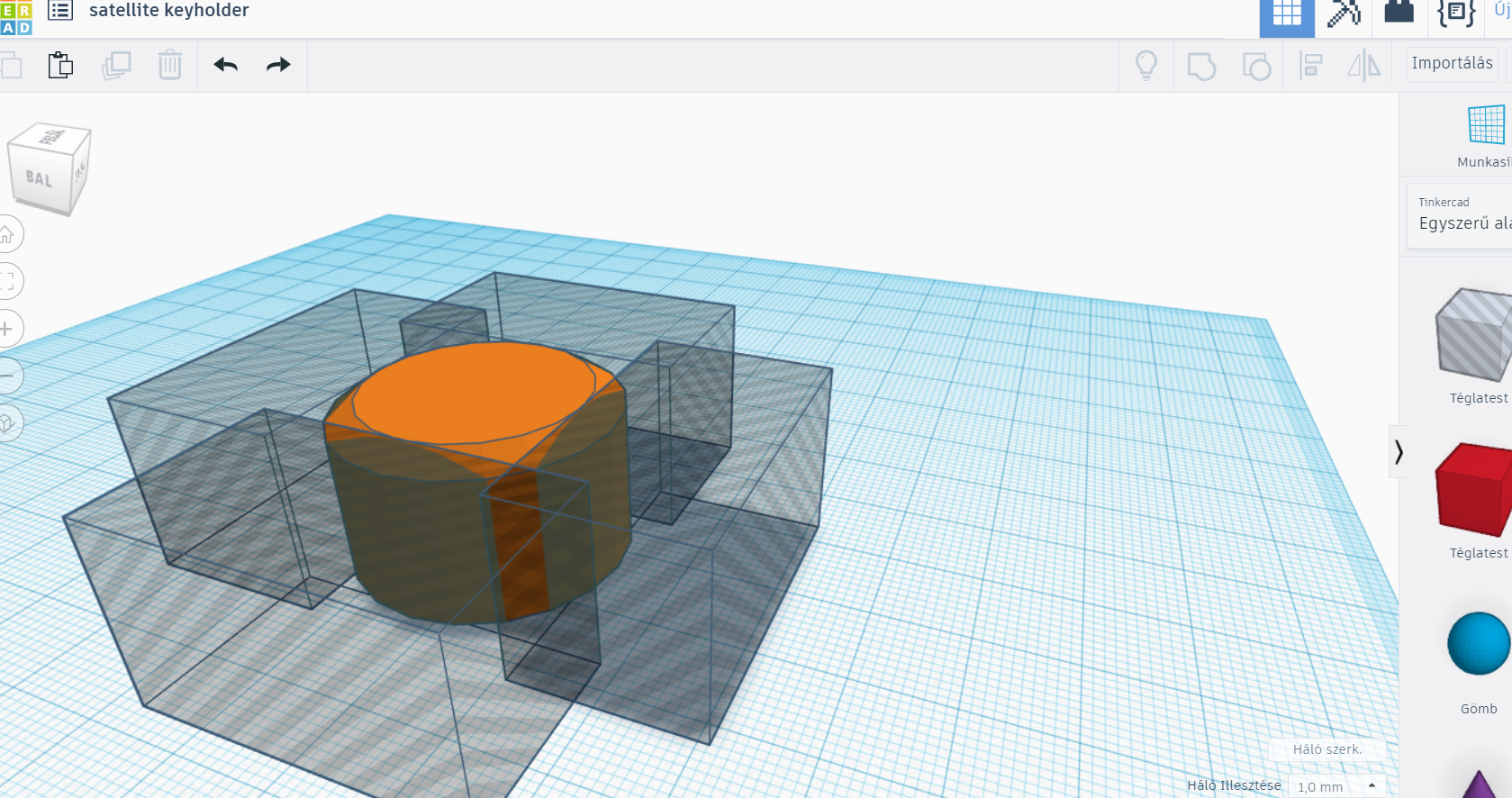The height and width of the screenshot is (798, 1512).
Task: Open the Tinkercad Egyszerű alakzatok shapes dropdown
Action: 1460,216
